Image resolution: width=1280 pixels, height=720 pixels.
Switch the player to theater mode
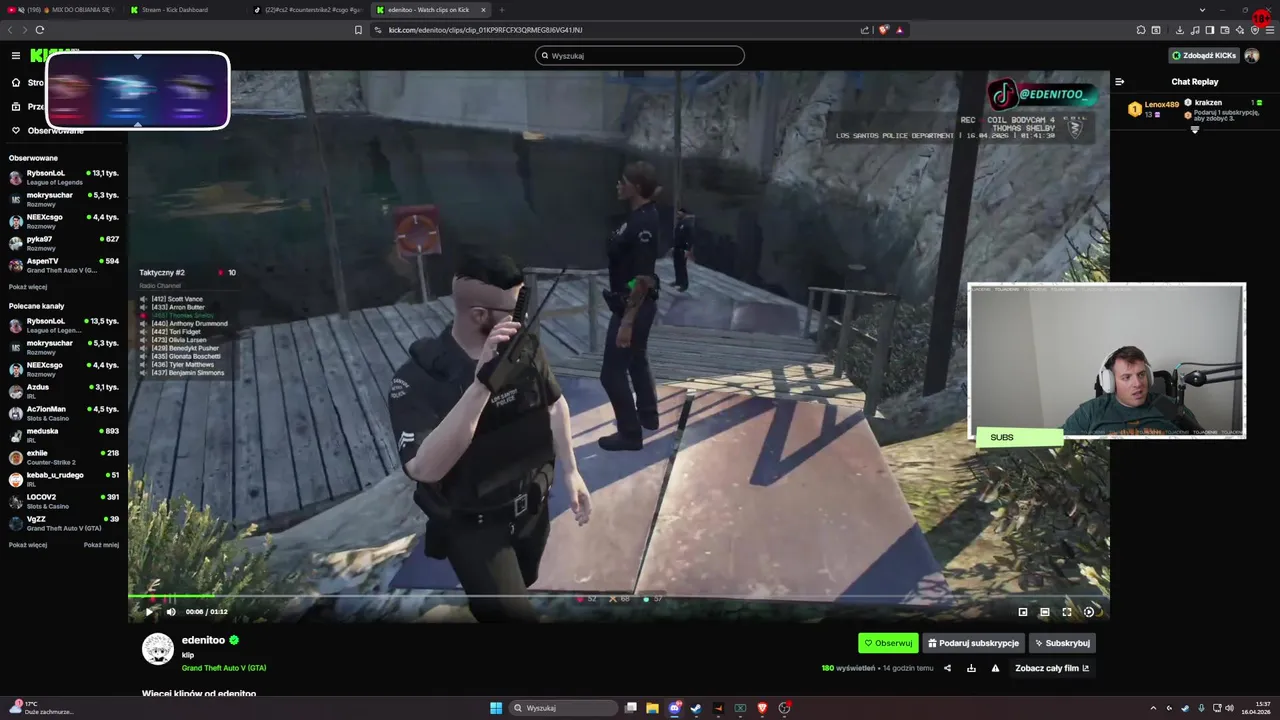pos(1045,612)
